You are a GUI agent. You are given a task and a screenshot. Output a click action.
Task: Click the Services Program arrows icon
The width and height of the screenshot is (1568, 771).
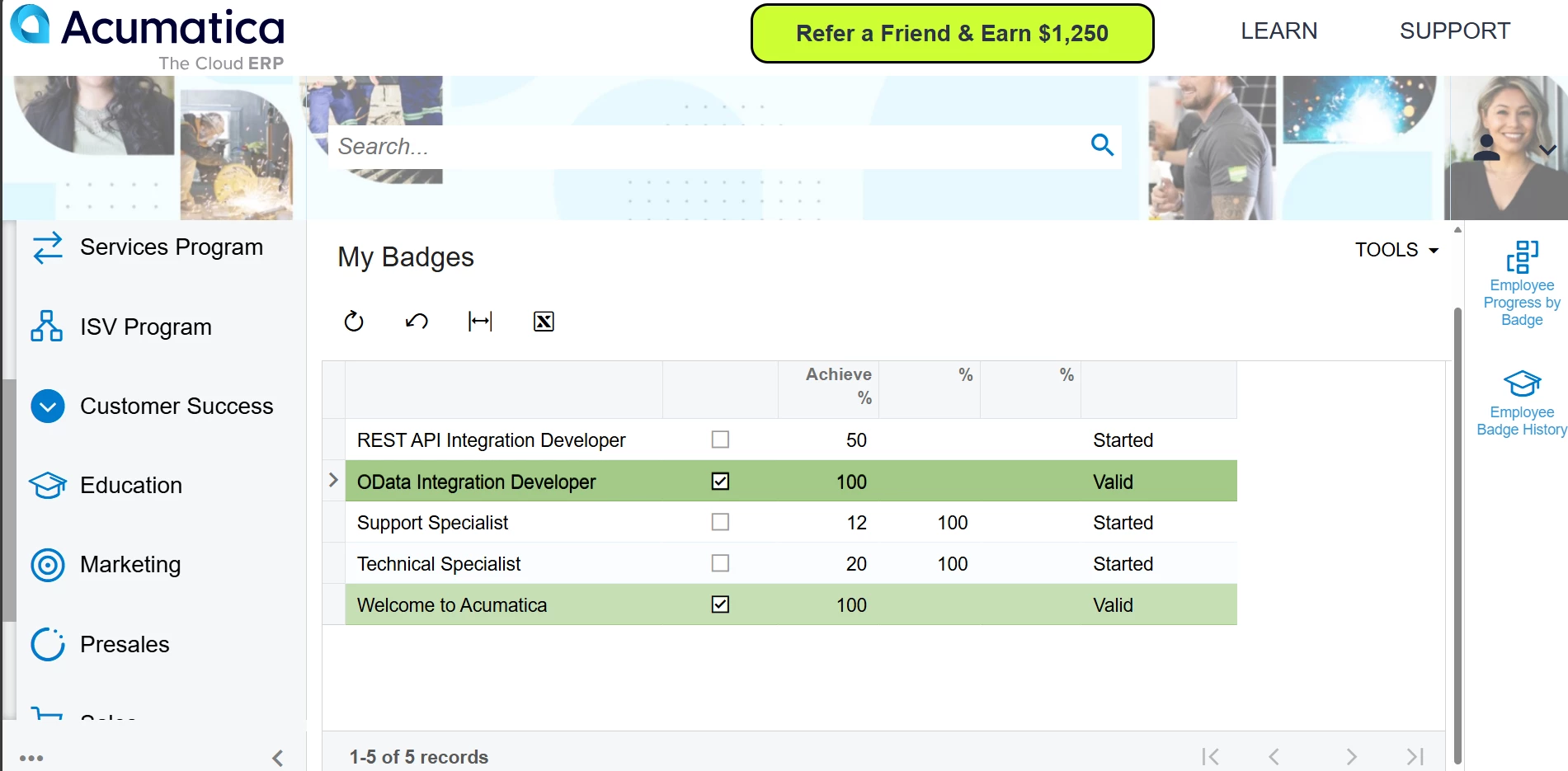point(47,247)
